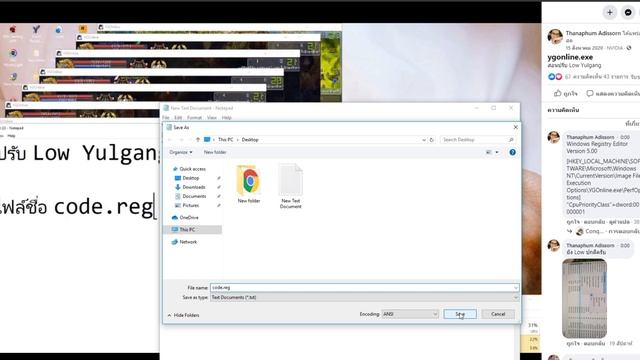Open the image thumbnail in the second comment
Viewport: 640px width, 360px height.
(x=584, y=298)
